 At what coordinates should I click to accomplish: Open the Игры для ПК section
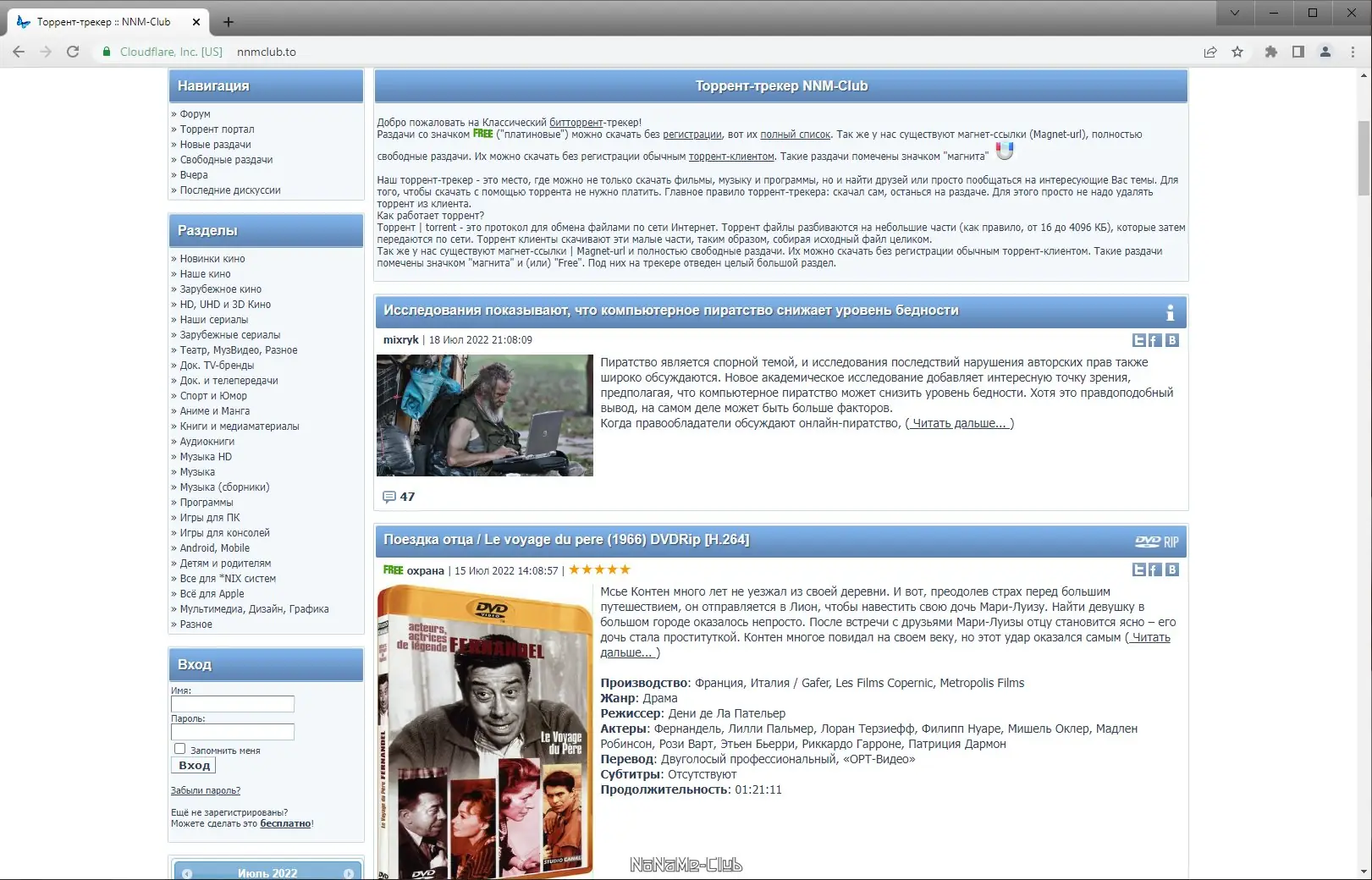(210, 518)
